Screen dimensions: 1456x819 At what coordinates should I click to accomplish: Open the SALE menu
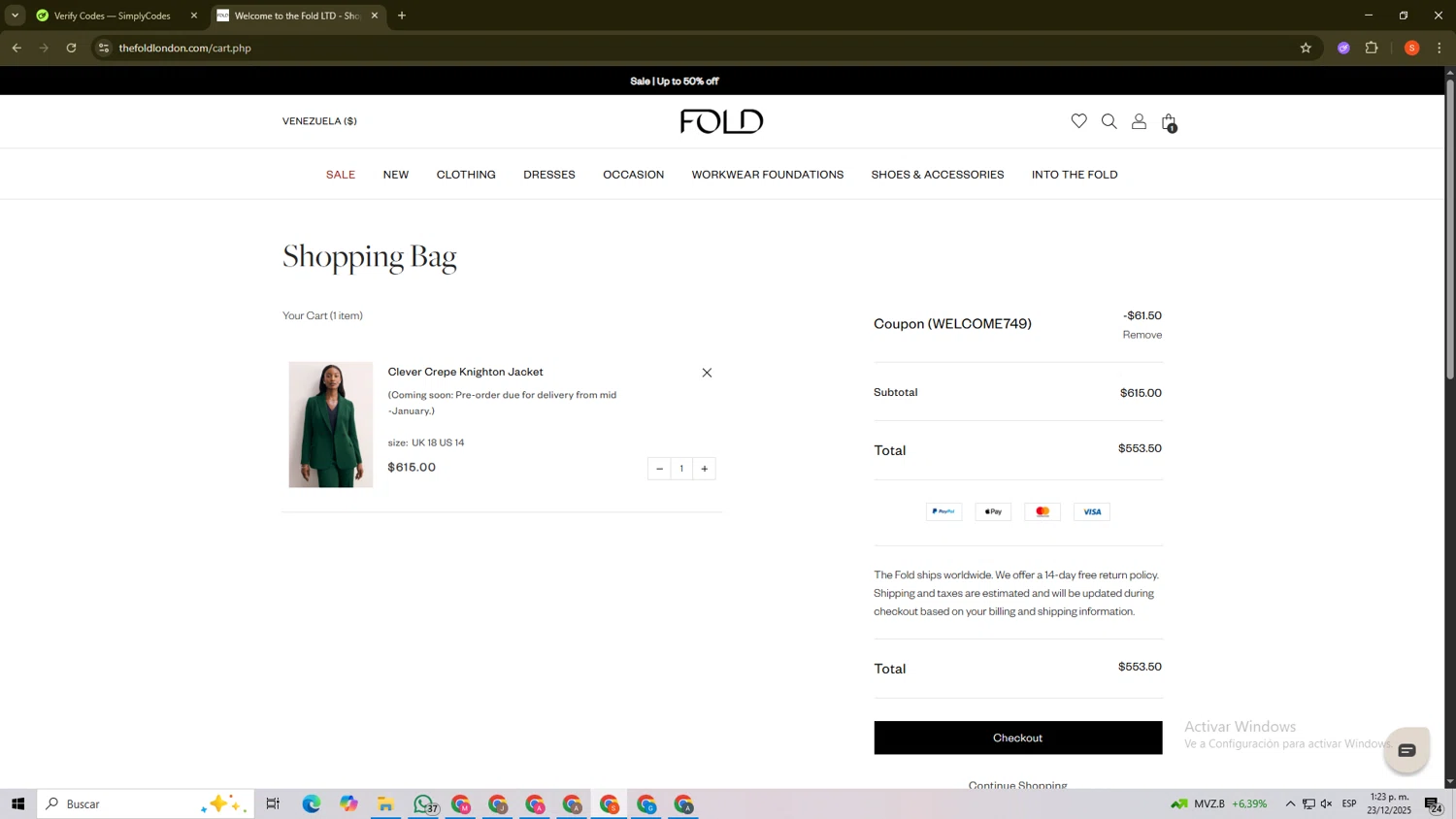[x=341, y=175]
